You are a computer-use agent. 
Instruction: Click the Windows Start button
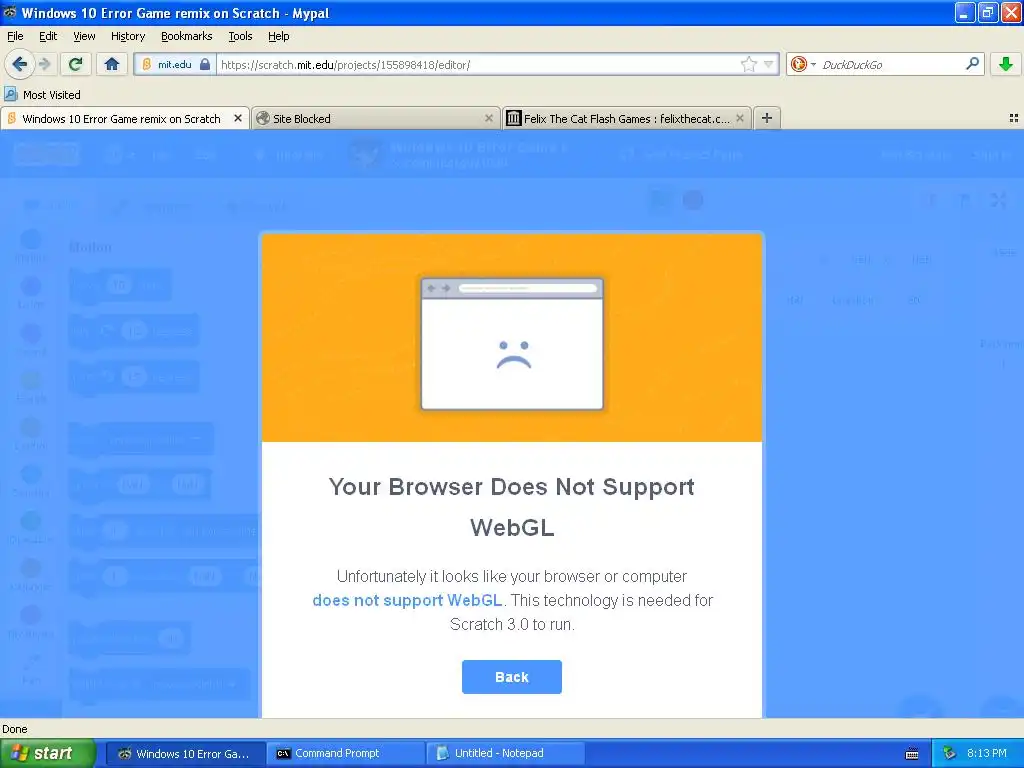pyautogui.click(x=47, y=753)
